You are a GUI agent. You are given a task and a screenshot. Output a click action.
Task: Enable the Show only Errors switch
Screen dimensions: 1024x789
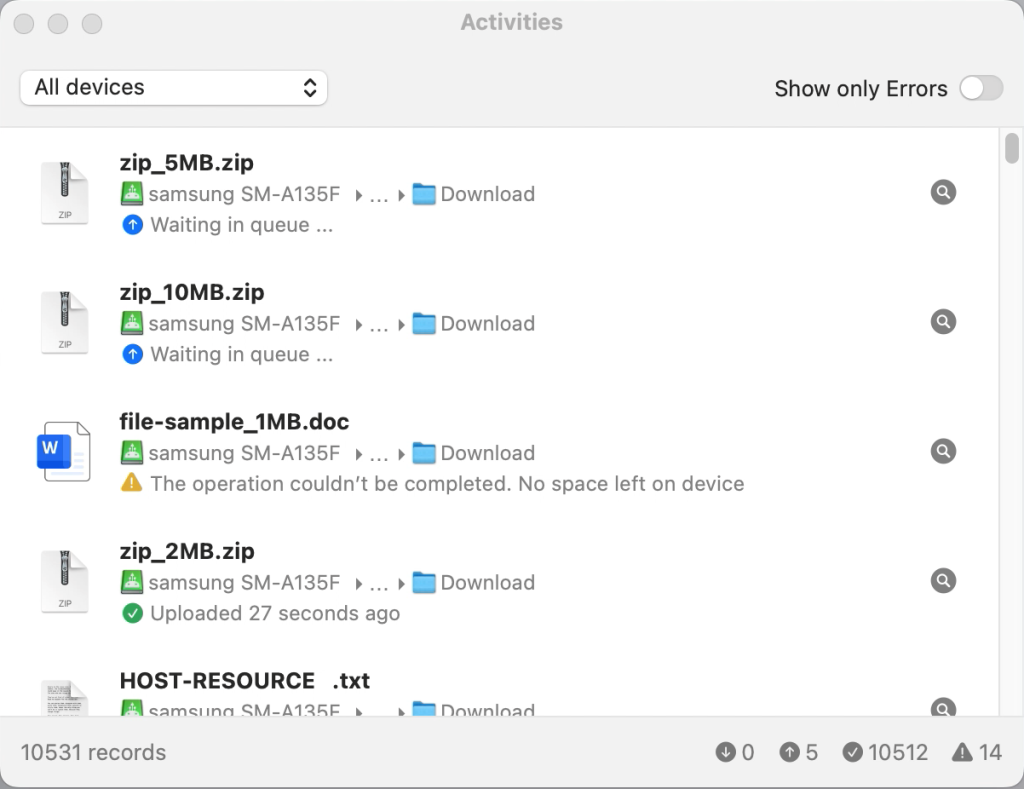tap(980, 89)
